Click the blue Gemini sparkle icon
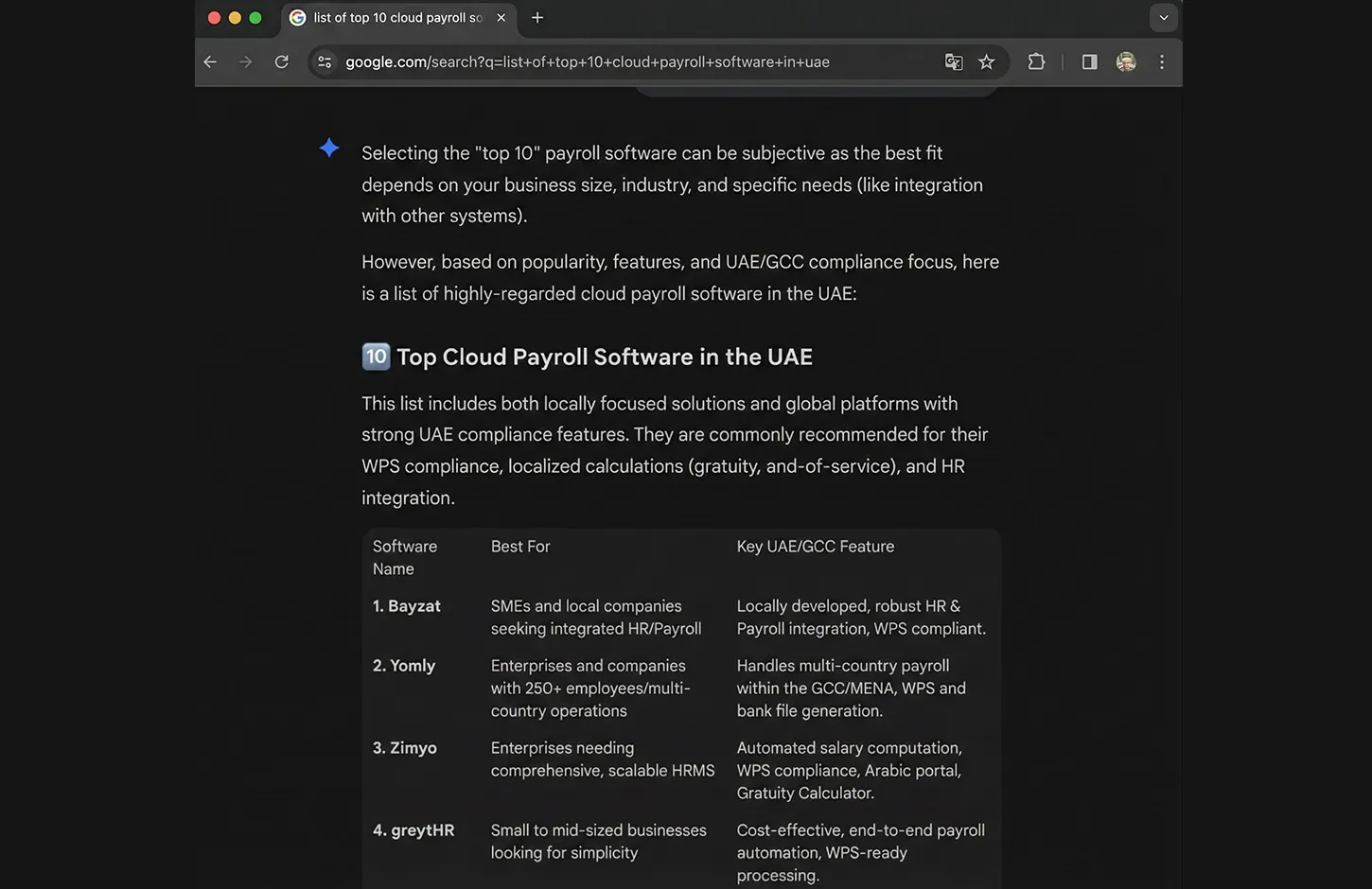The height and width of the screenshot is (889, 1372). (x=329, y=148)
